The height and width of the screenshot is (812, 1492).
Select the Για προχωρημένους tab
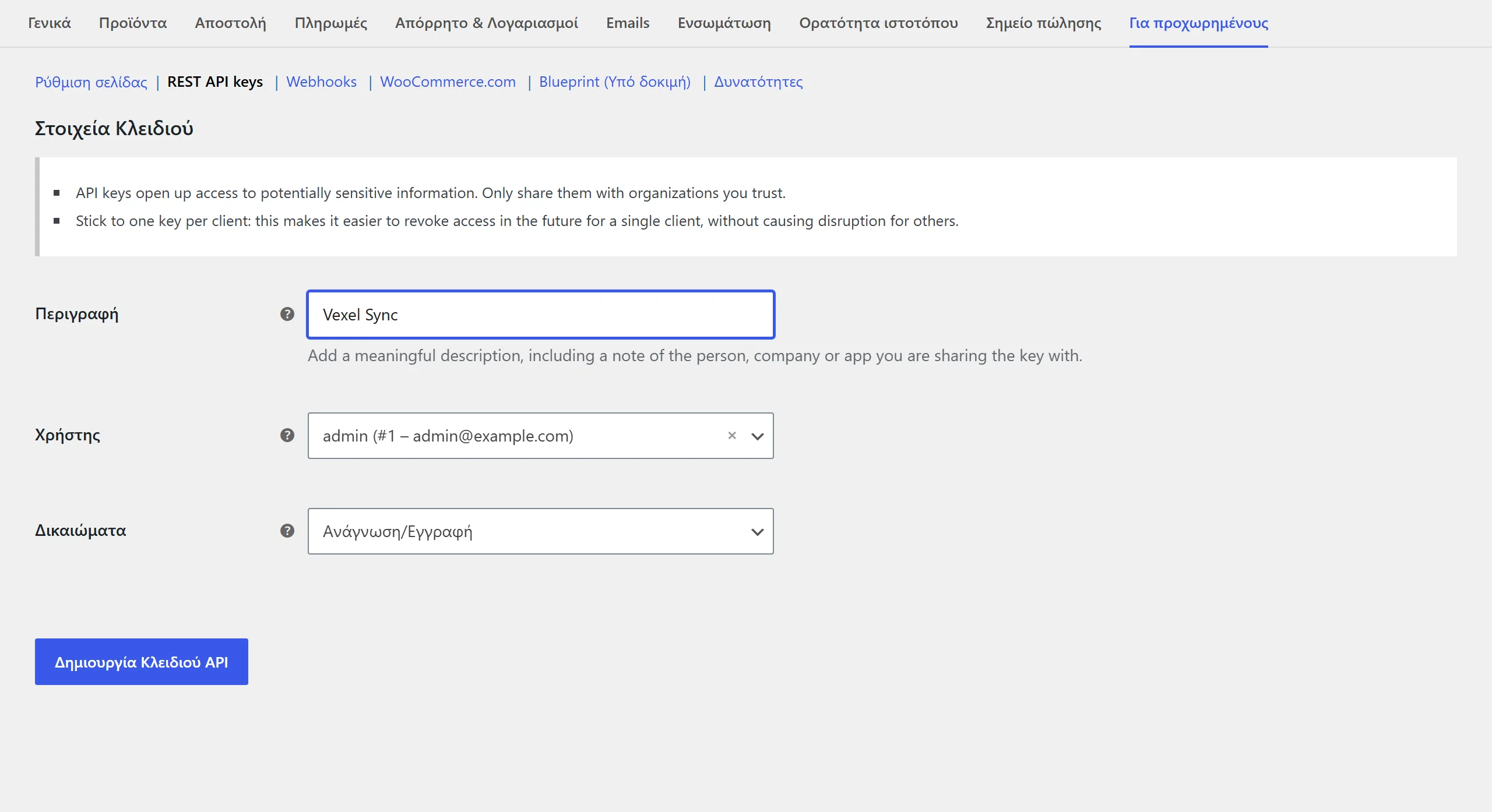[x=1198, y=23]
